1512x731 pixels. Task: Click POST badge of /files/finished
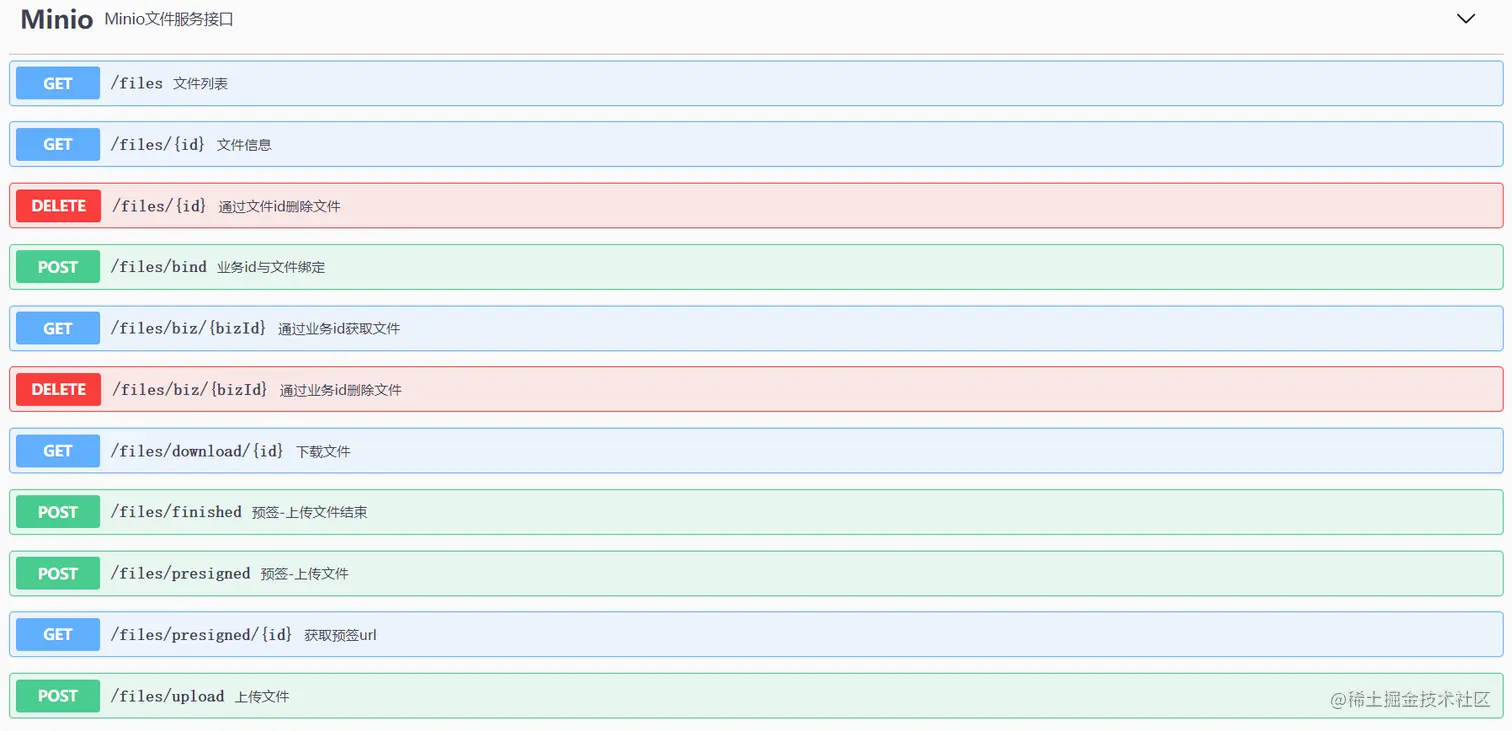coord(58,512)
